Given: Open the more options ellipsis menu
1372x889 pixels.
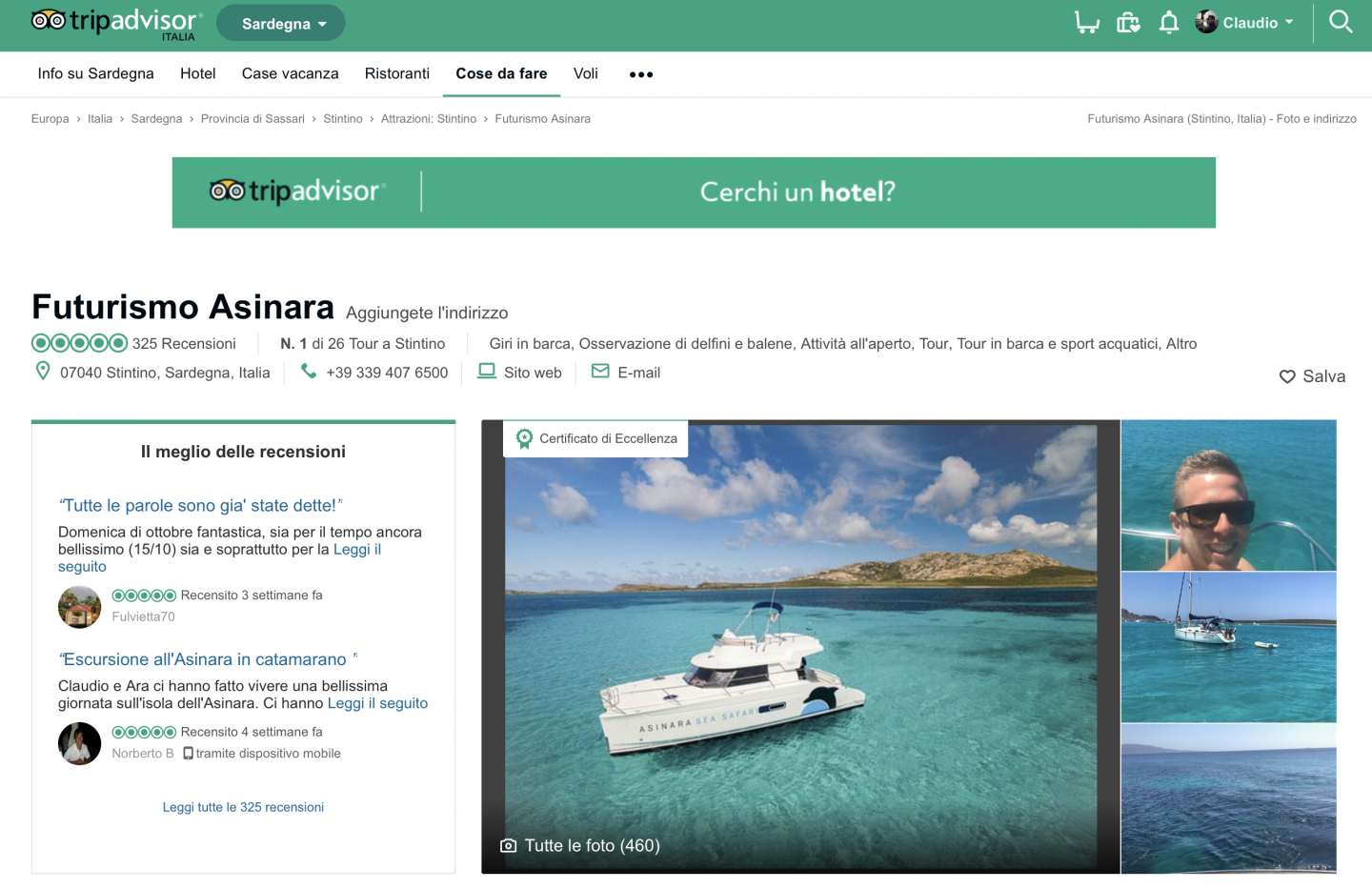Looking at the screenshot, I should click(x=641, y=74).
